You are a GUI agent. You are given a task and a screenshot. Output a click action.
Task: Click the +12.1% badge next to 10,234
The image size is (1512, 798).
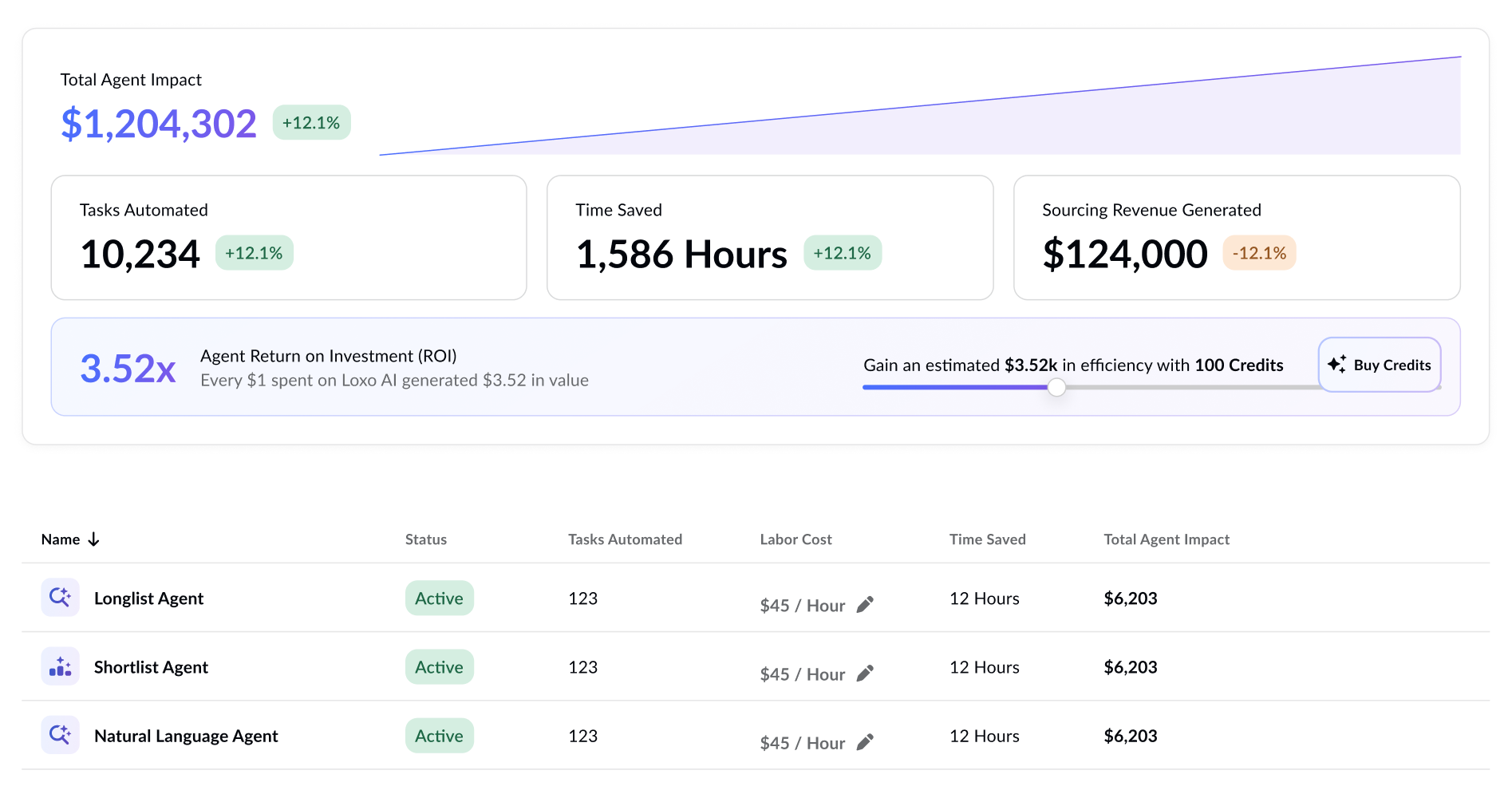pyautogui.click(x=255, y=253)
